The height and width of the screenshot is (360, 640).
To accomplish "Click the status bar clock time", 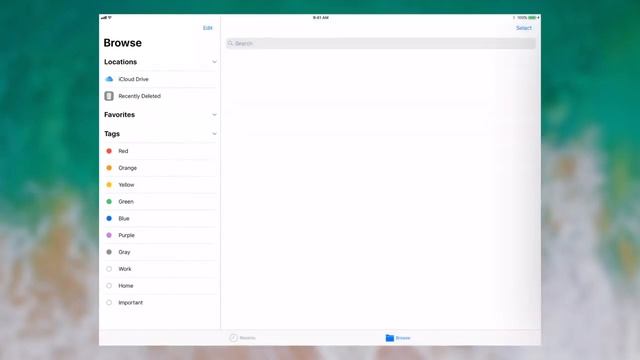I will [x=321, y=18].
